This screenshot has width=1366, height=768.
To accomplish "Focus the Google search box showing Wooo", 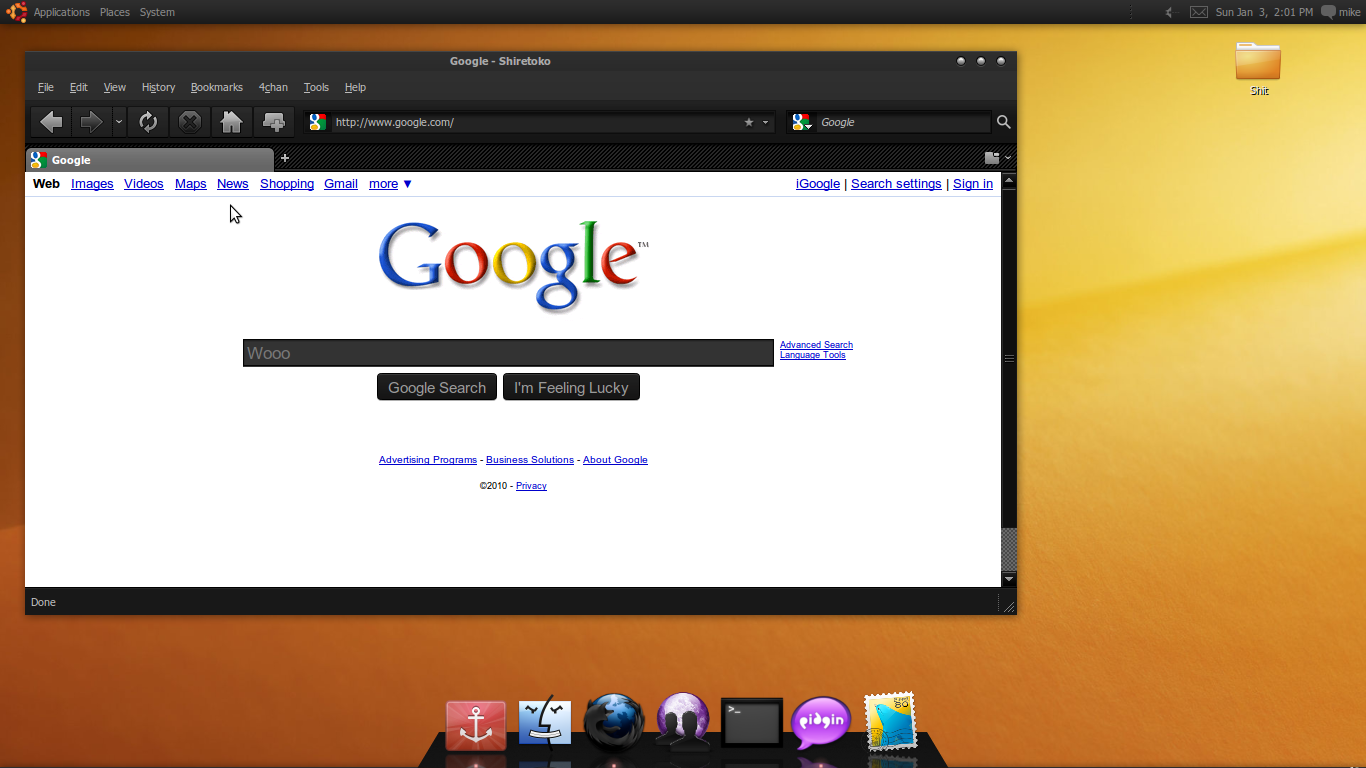I will coord(508,353).
